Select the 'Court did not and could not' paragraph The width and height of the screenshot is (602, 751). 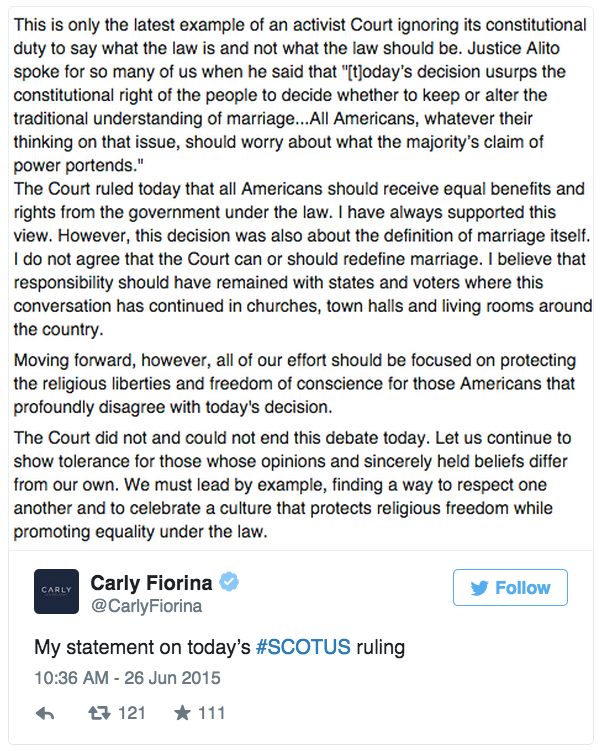click(x=292, y=485)
